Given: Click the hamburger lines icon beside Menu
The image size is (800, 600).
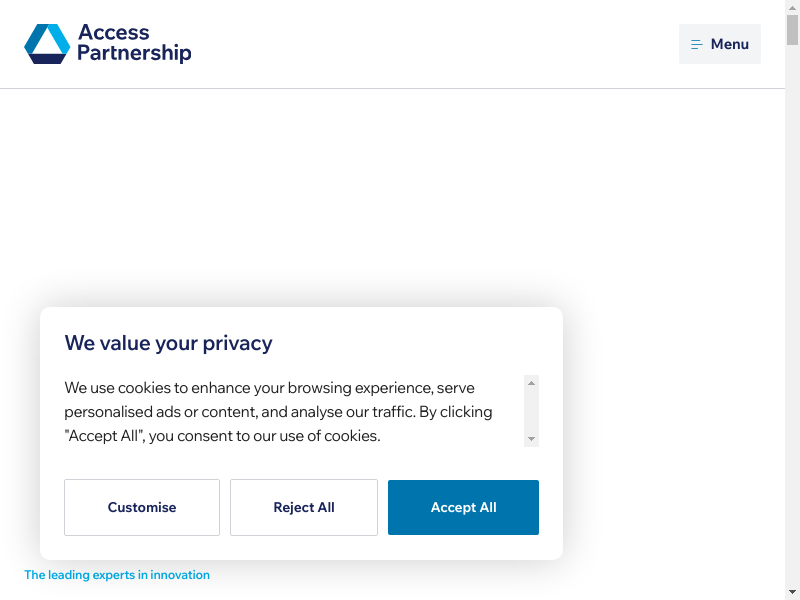Looking at the screenshot, I should coord(697,45).
